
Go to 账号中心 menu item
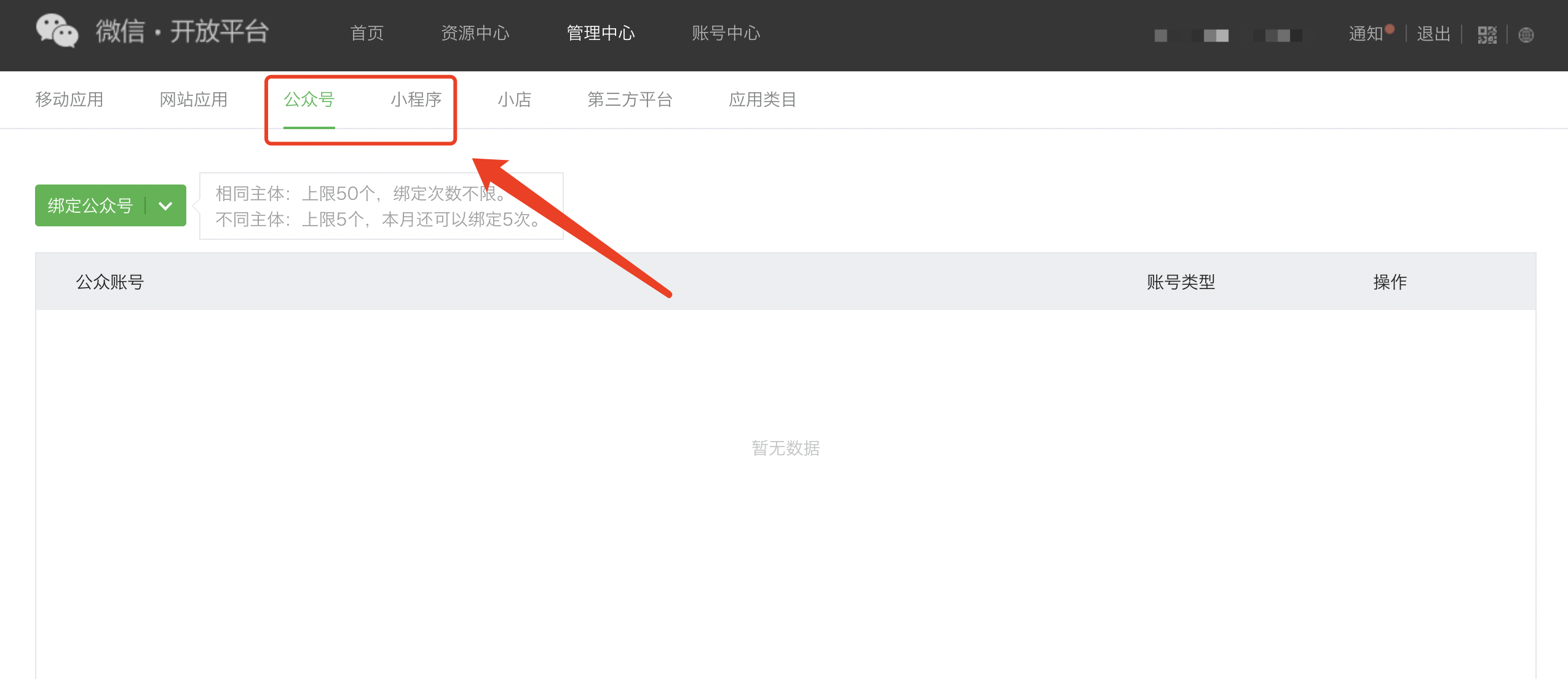[726, 33]
